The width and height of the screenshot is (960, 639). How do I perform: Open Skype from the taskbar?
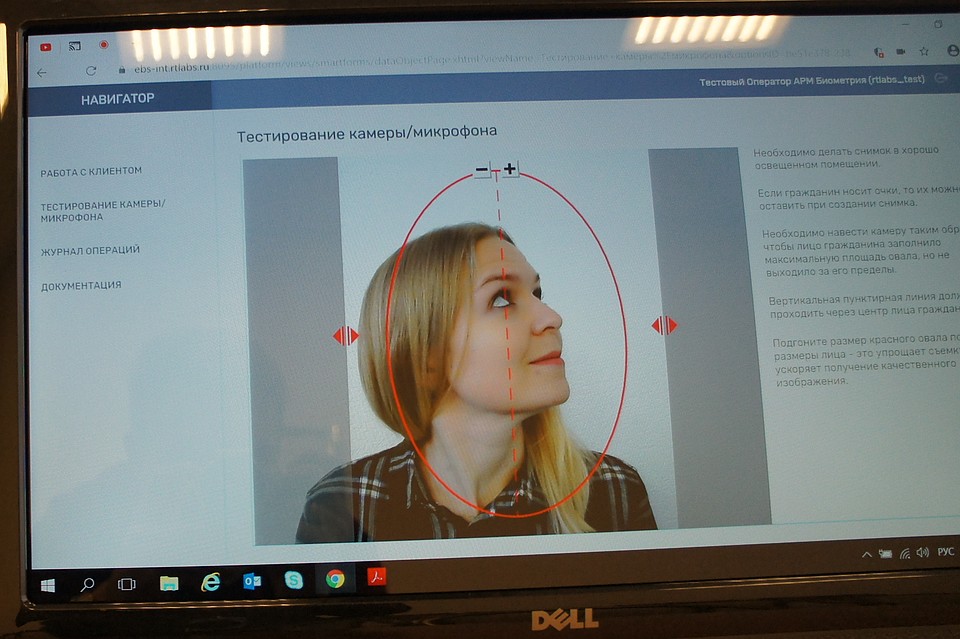(294, 579)
